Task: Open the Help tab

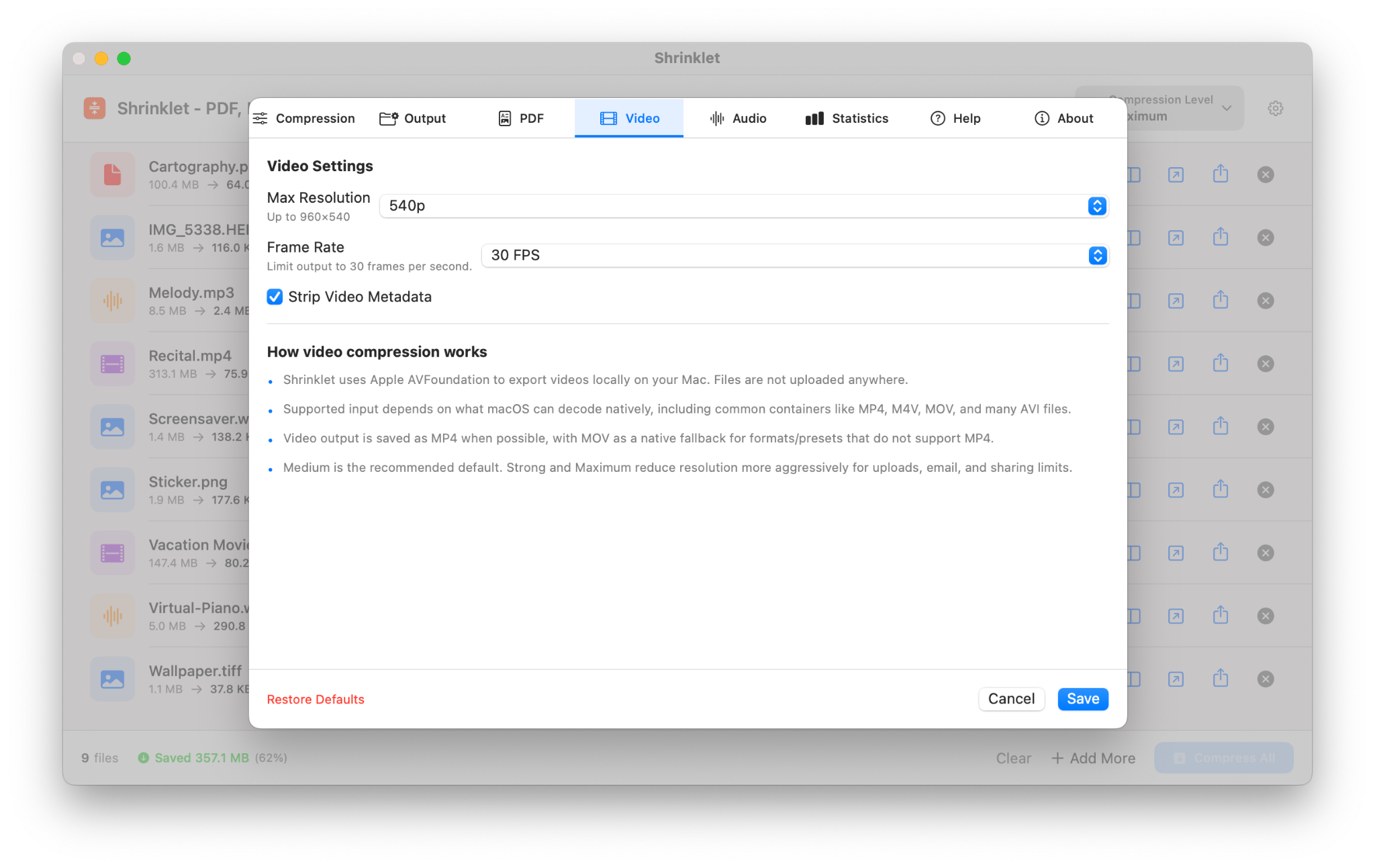Action: (955, 118)
